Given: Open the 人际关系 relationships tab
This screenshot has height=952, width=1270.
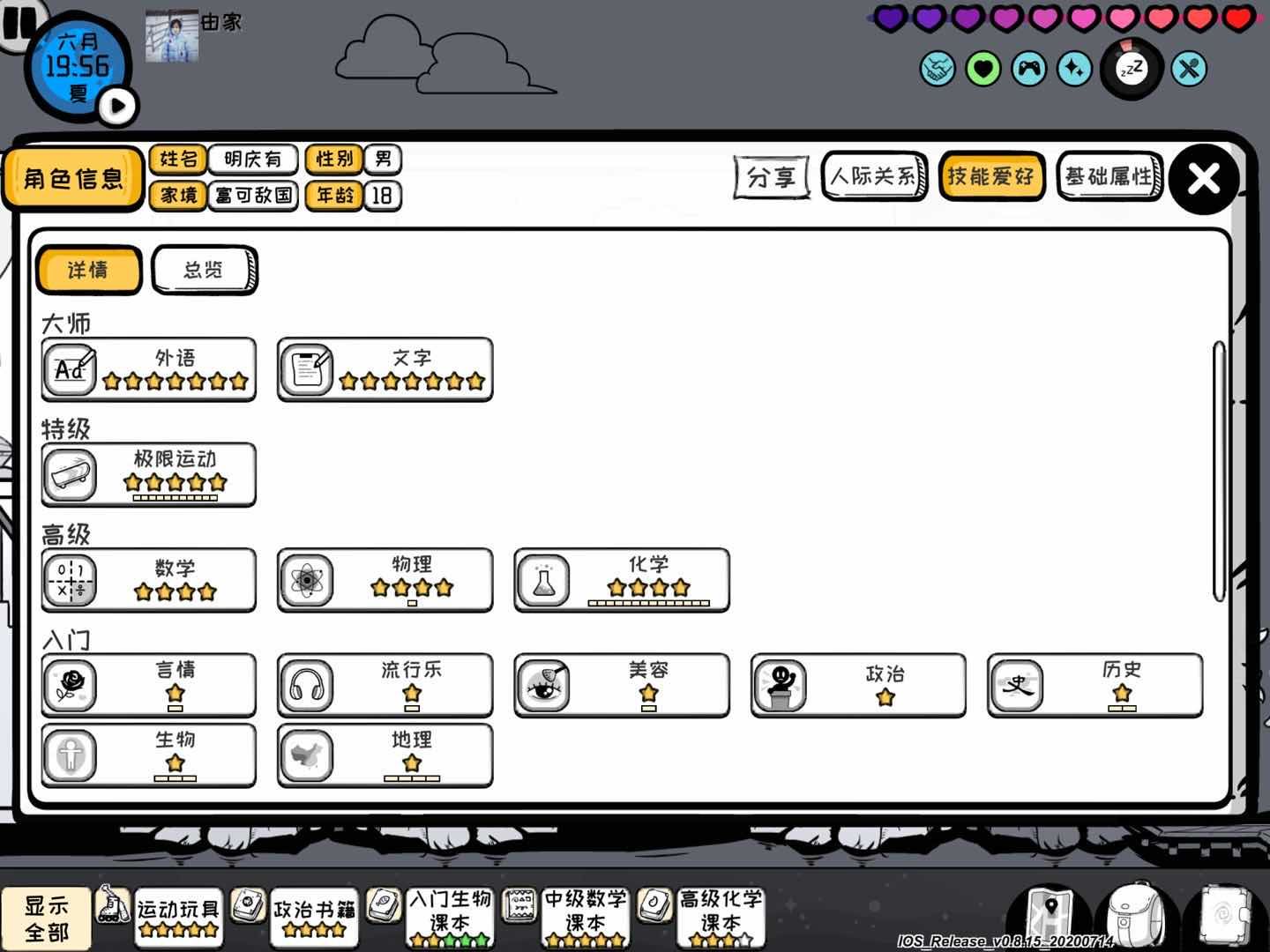Looking at the screenshot, I should pos(874,176).
